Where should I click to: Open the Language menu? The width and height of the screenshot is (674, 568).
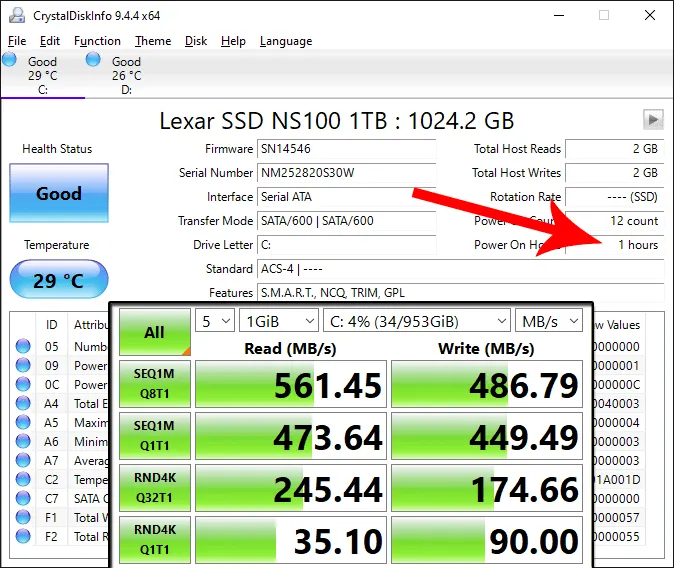point(286,41)
